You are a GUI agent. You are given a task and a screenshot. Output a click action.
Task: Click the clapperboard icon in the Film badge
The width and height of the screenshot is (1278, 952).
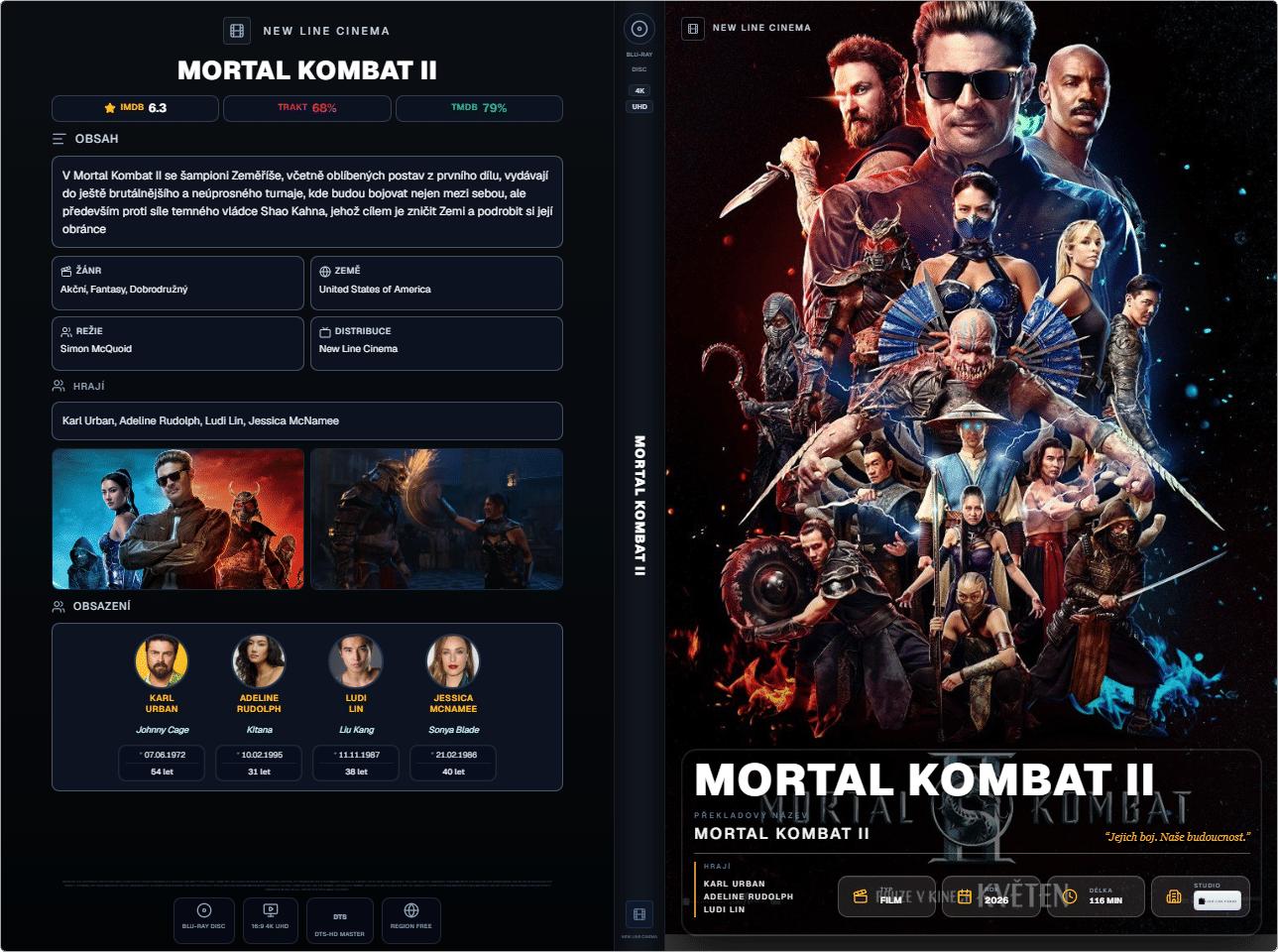pyautogui.click(x=861, y=896)
